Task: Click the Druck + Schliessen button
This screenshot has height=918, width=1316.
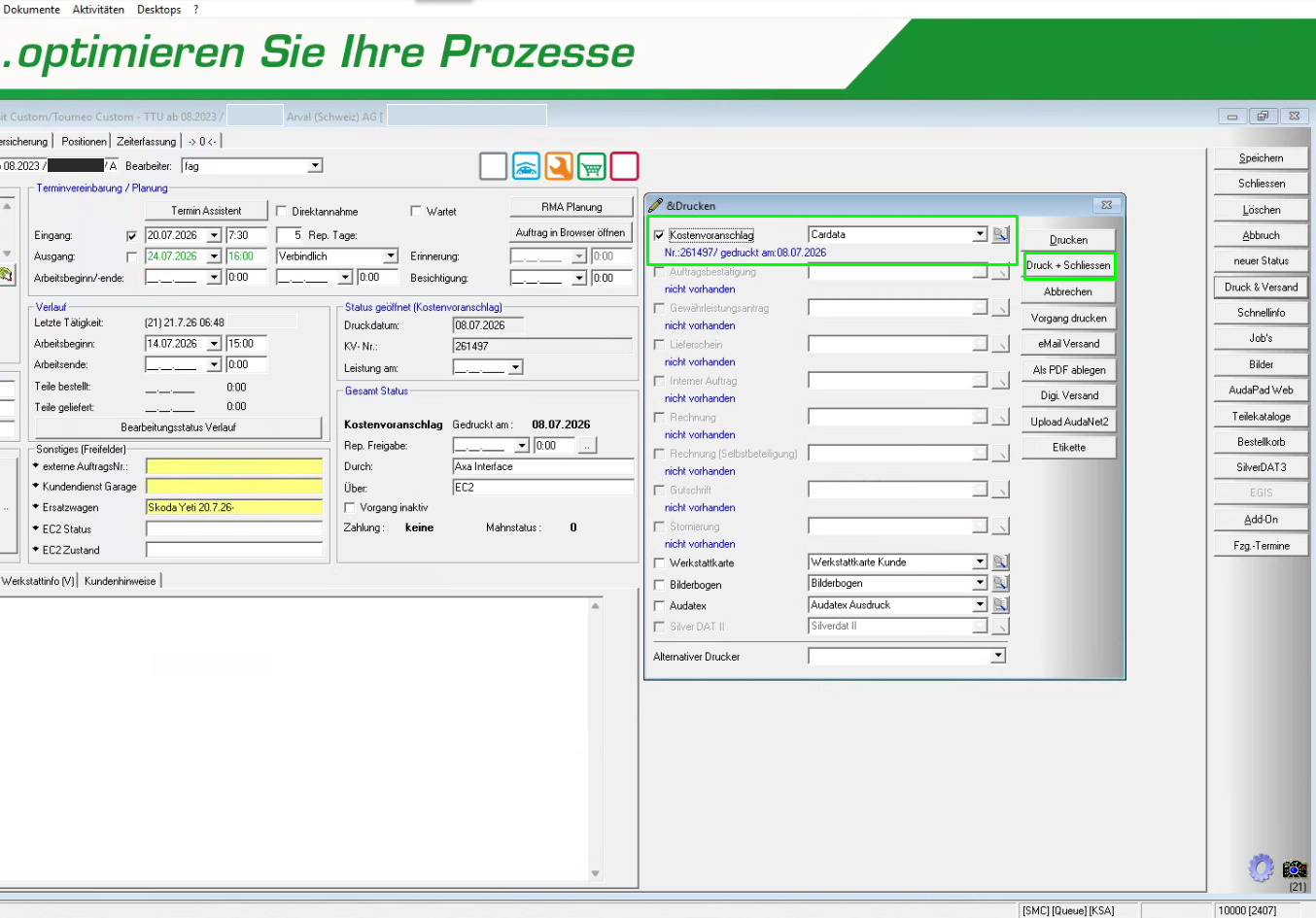Action: pyautogui.click(x=1068, y=265)
